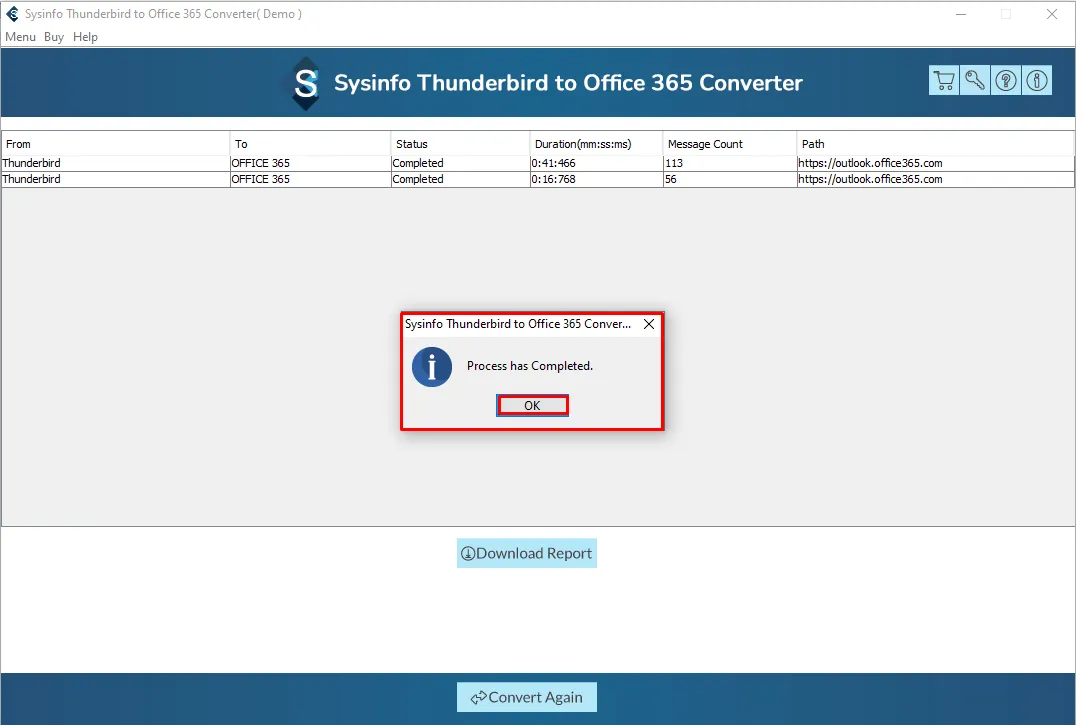
Task: Click the Sysinfo S logo in banner
Action: click(x=305, y=83)
